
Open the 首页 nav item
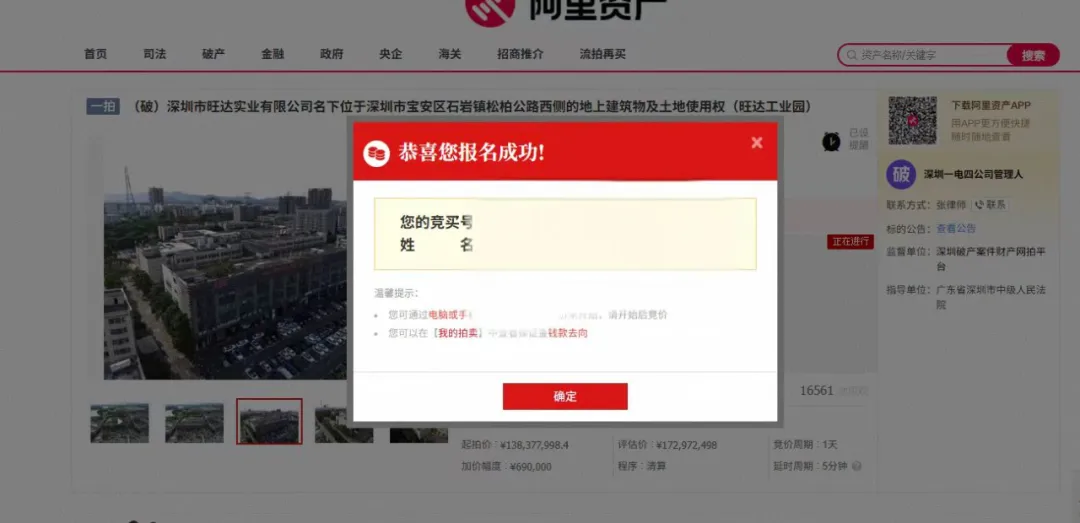tap(96, 54)
